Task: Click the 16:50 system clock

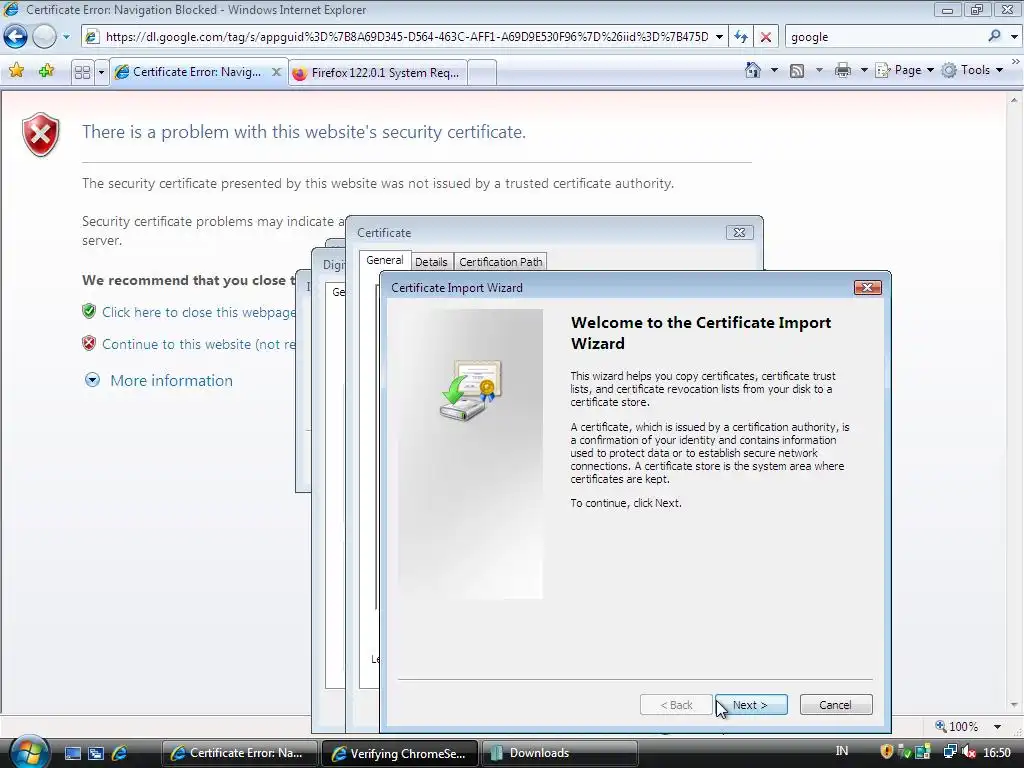Action: coord(997,753)
